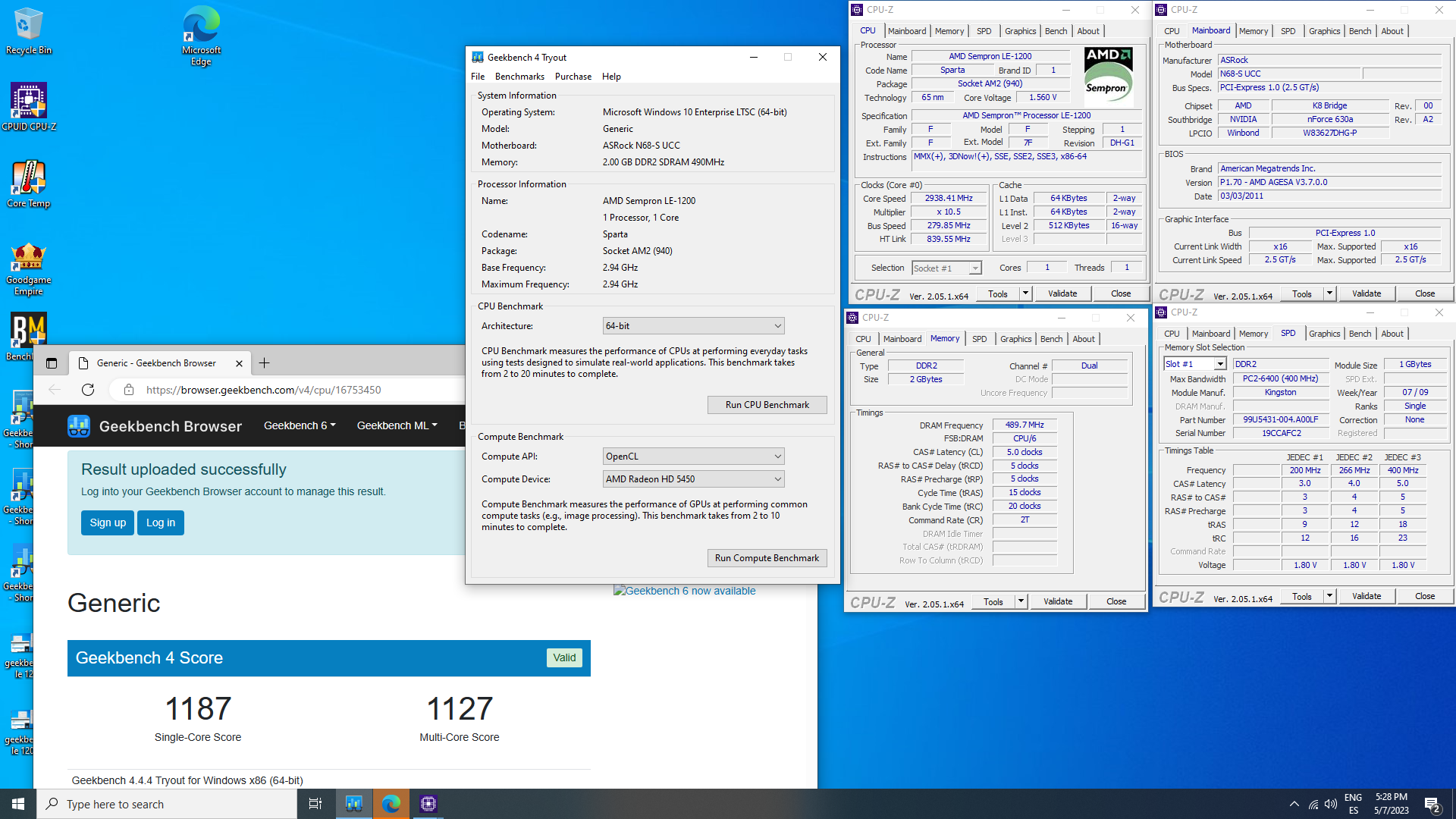Open a new tab in Edge
1456x819 pixels.
[264, 363]
